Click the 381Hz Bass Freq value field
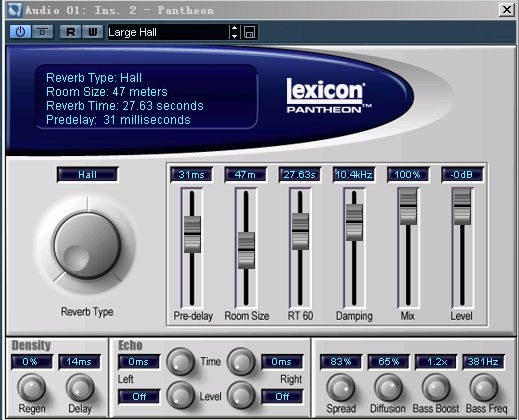Image resolution: width=519 pixels, height=420 pixels. click(x=483, y=362)
